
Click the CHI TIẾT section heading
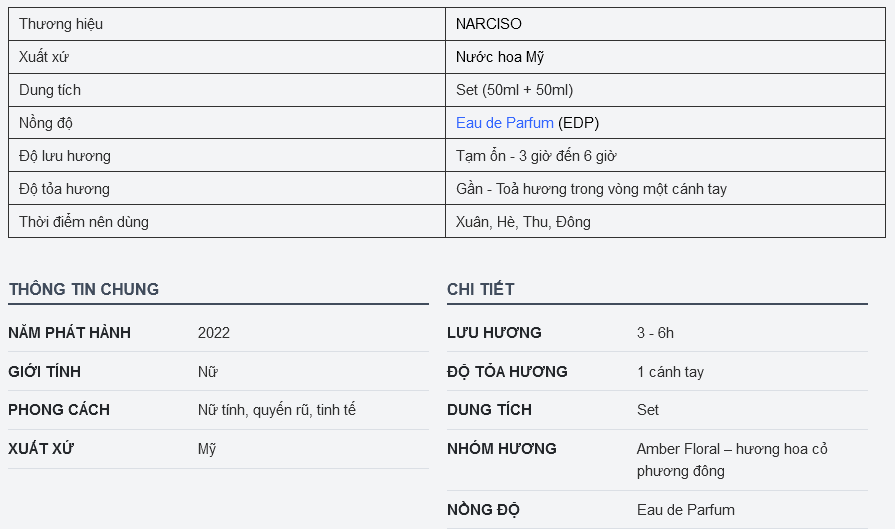point(481,289)
